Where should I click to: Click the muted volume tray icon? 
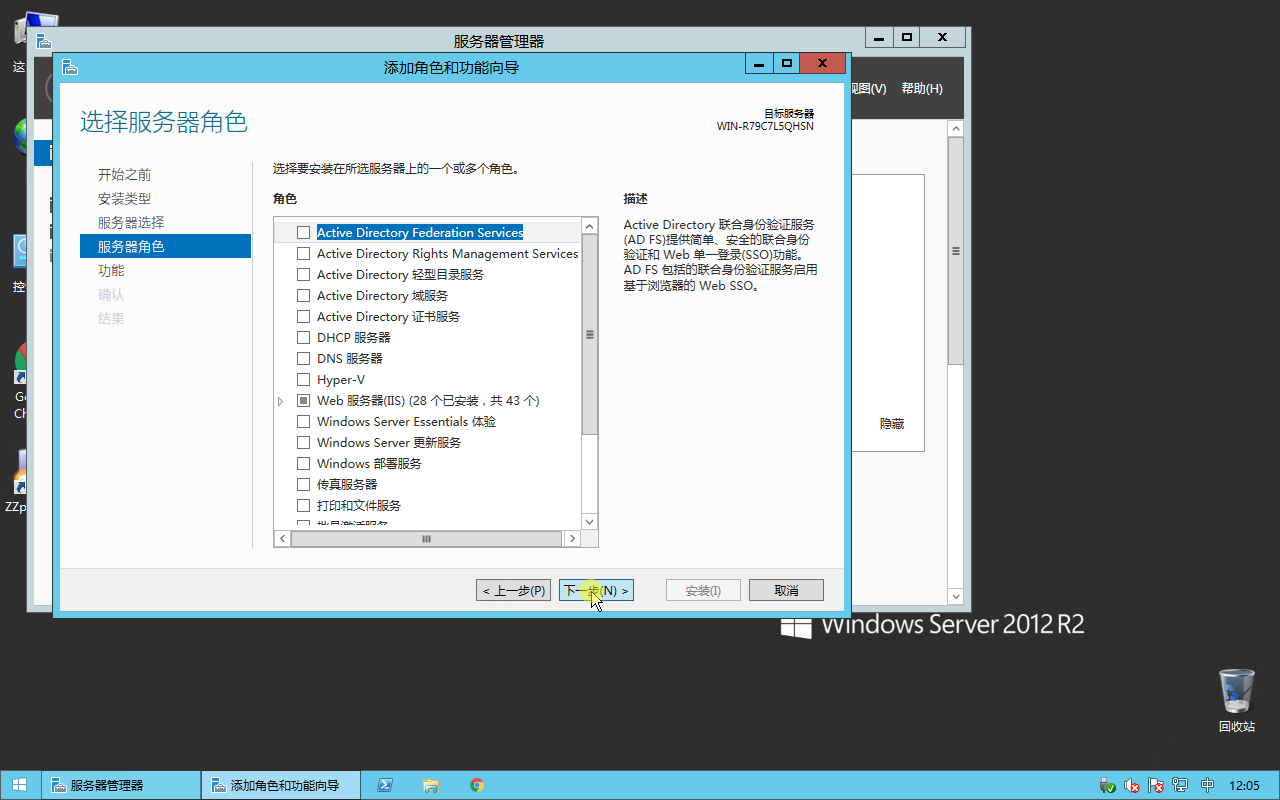pyautogui.click(x=1132, y=786)
